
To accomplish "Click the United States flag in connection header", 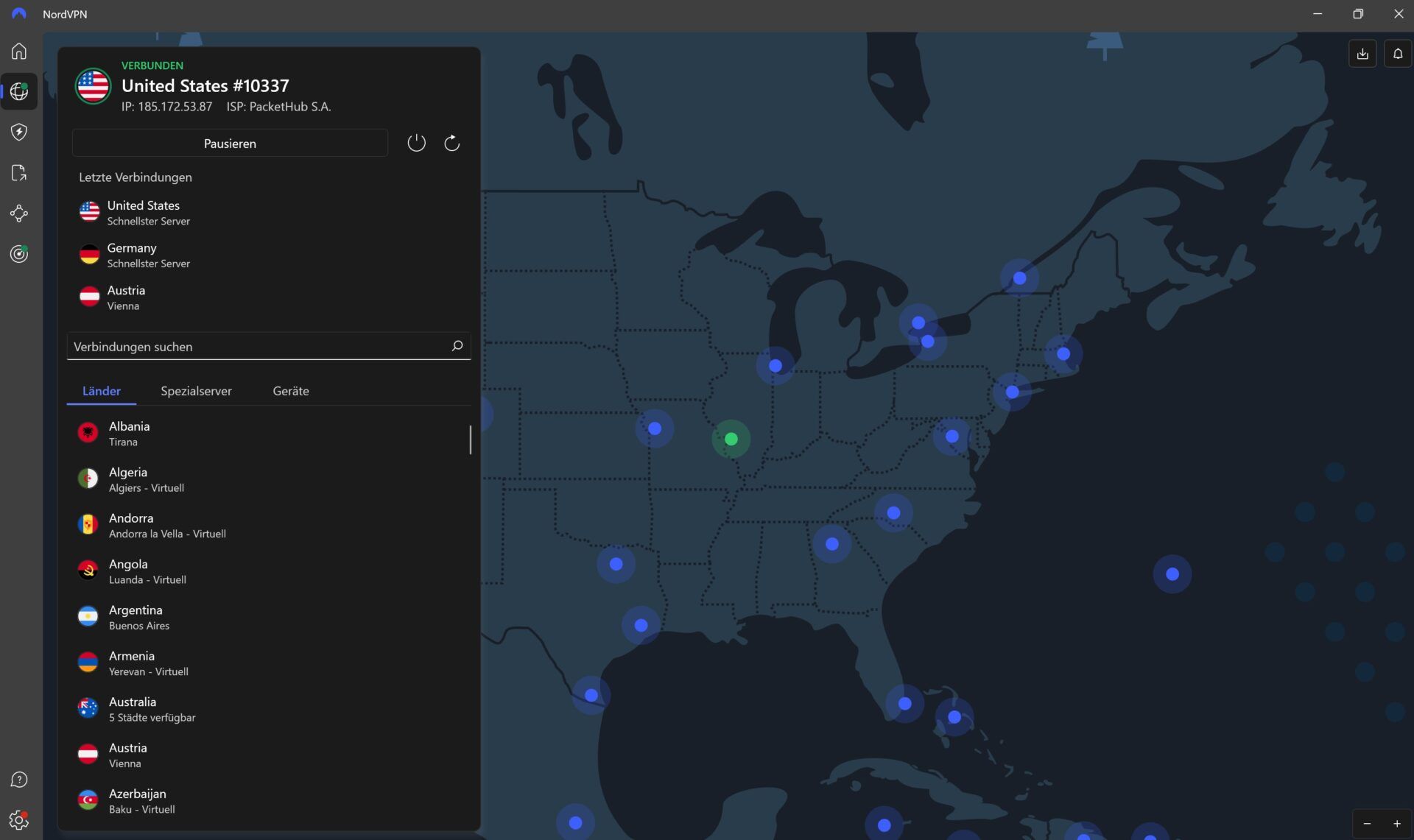I will click(93, 86).
